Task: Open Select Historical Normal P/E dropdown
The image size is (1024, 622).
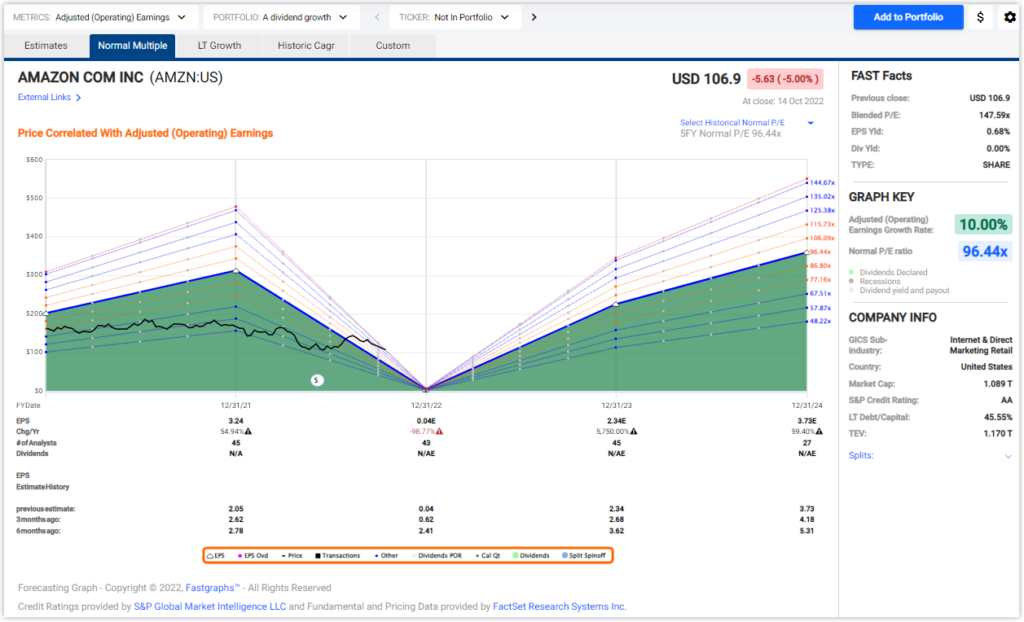Action: (x=746, y=123)
